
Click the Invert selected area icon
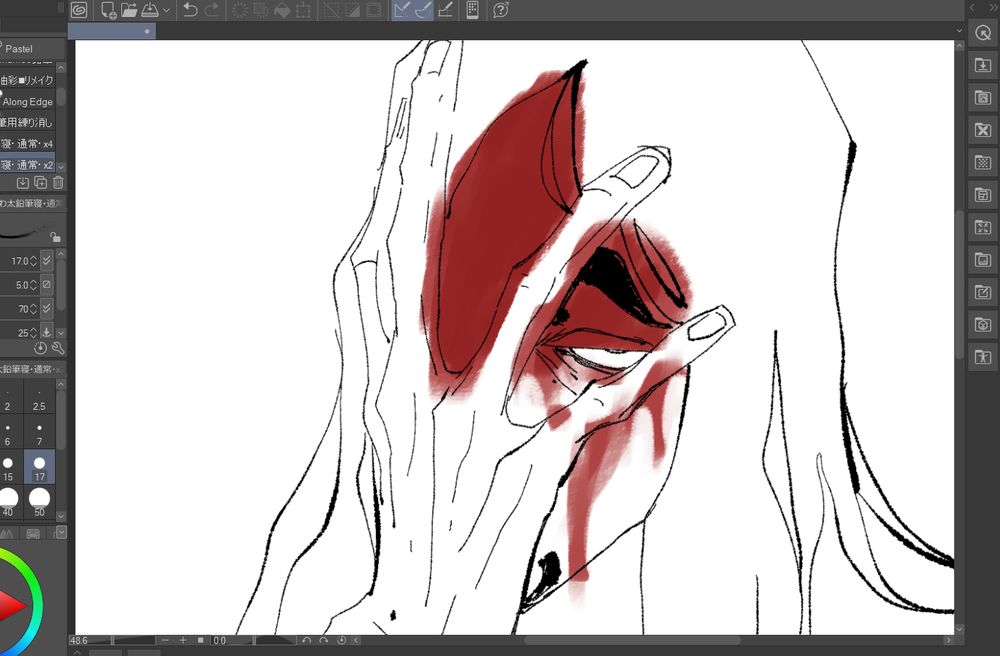(352, 10)
